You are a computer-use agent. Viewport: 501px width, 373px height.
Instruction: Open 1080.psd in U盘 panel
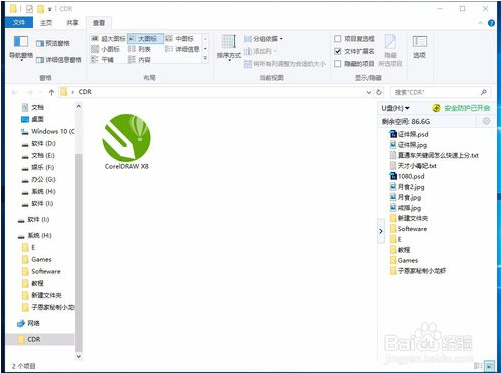[x=407, y=176]
